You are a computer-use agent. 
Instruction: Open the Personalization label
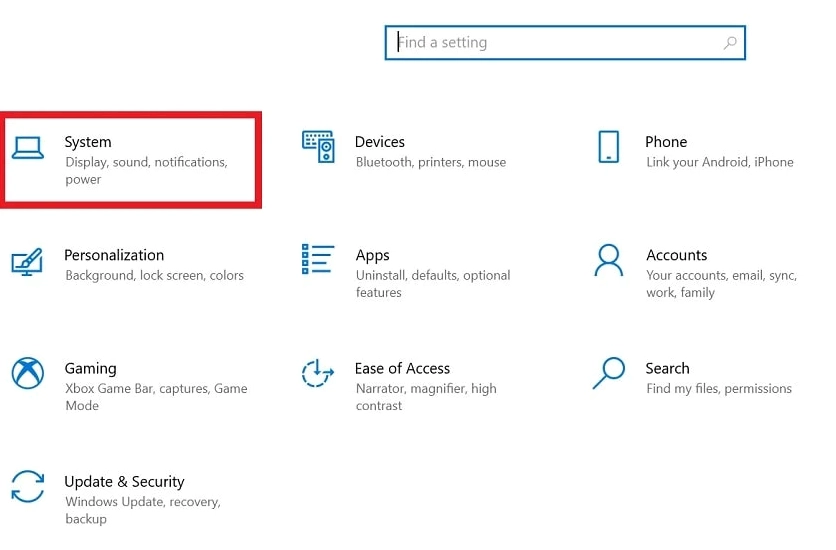coord(114,255)
